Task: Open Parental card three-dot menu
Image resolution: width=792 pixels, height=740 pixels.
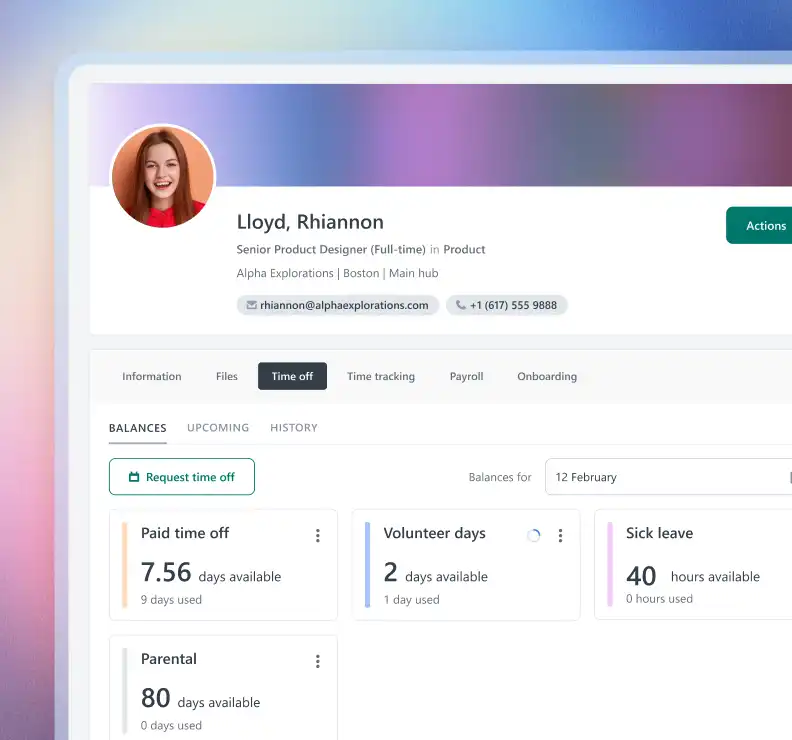Action: tap(318, 661)
